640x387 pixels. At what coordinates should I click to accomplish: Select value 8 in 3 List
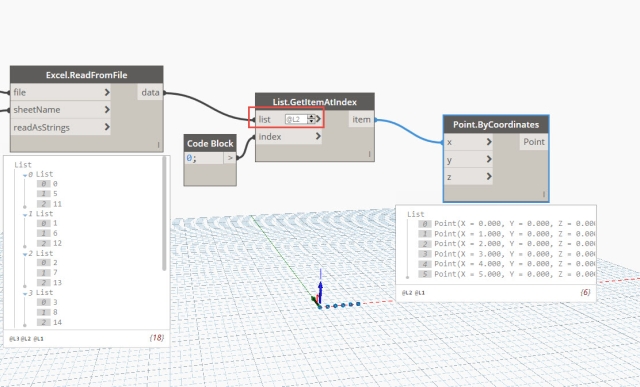coord(55,312)
